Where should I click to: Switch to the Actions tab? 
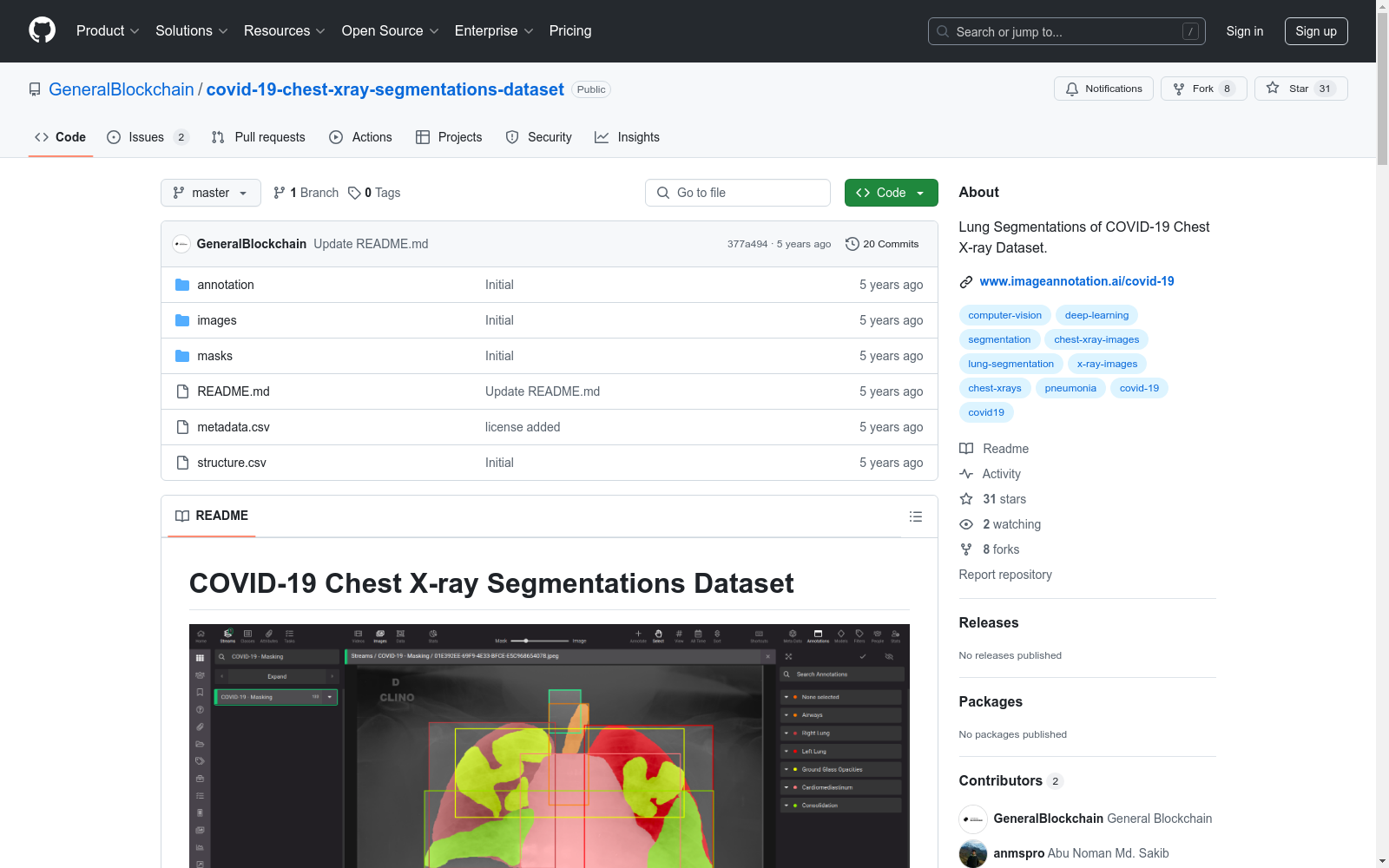click(360, 137)
